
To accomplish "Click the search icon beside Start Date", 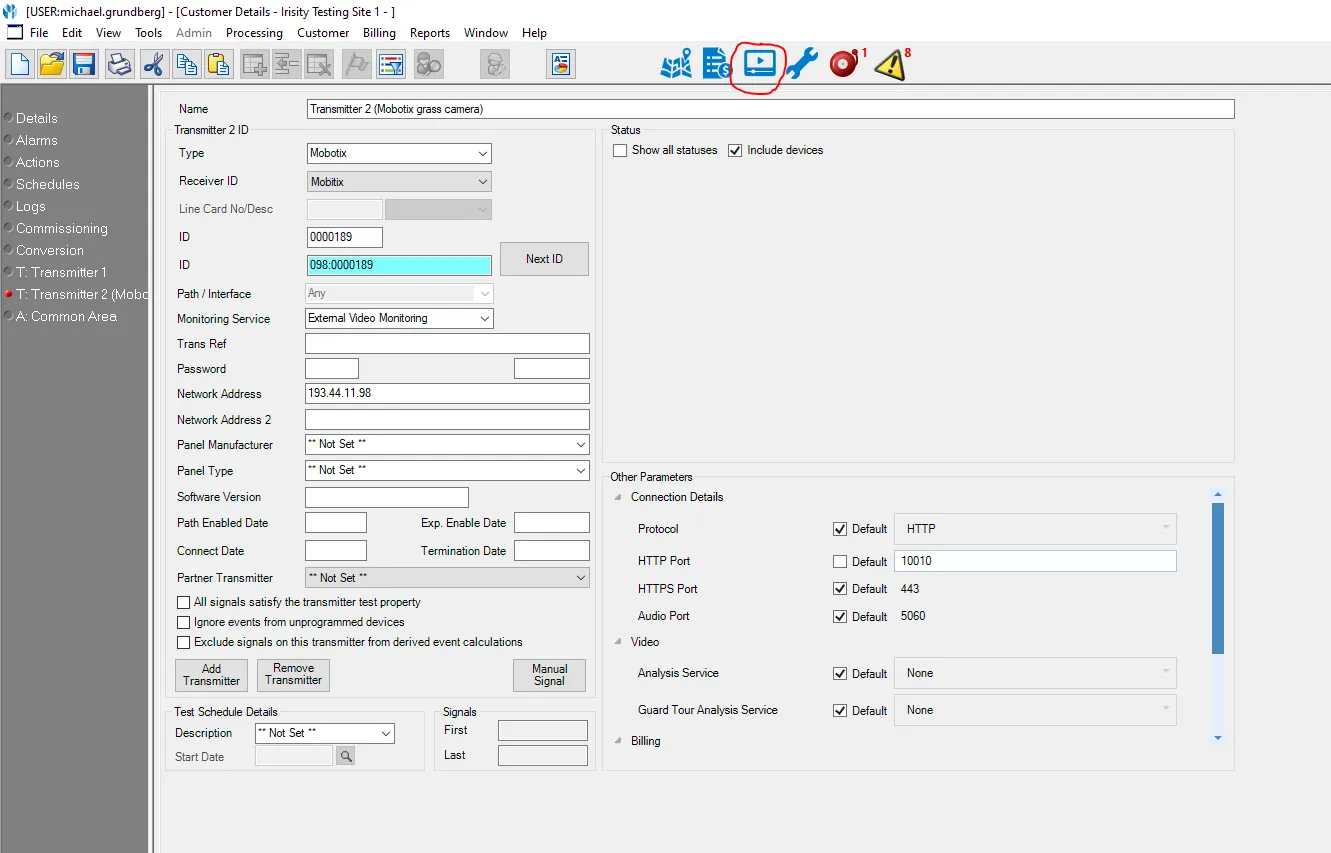I will point(346,757).
